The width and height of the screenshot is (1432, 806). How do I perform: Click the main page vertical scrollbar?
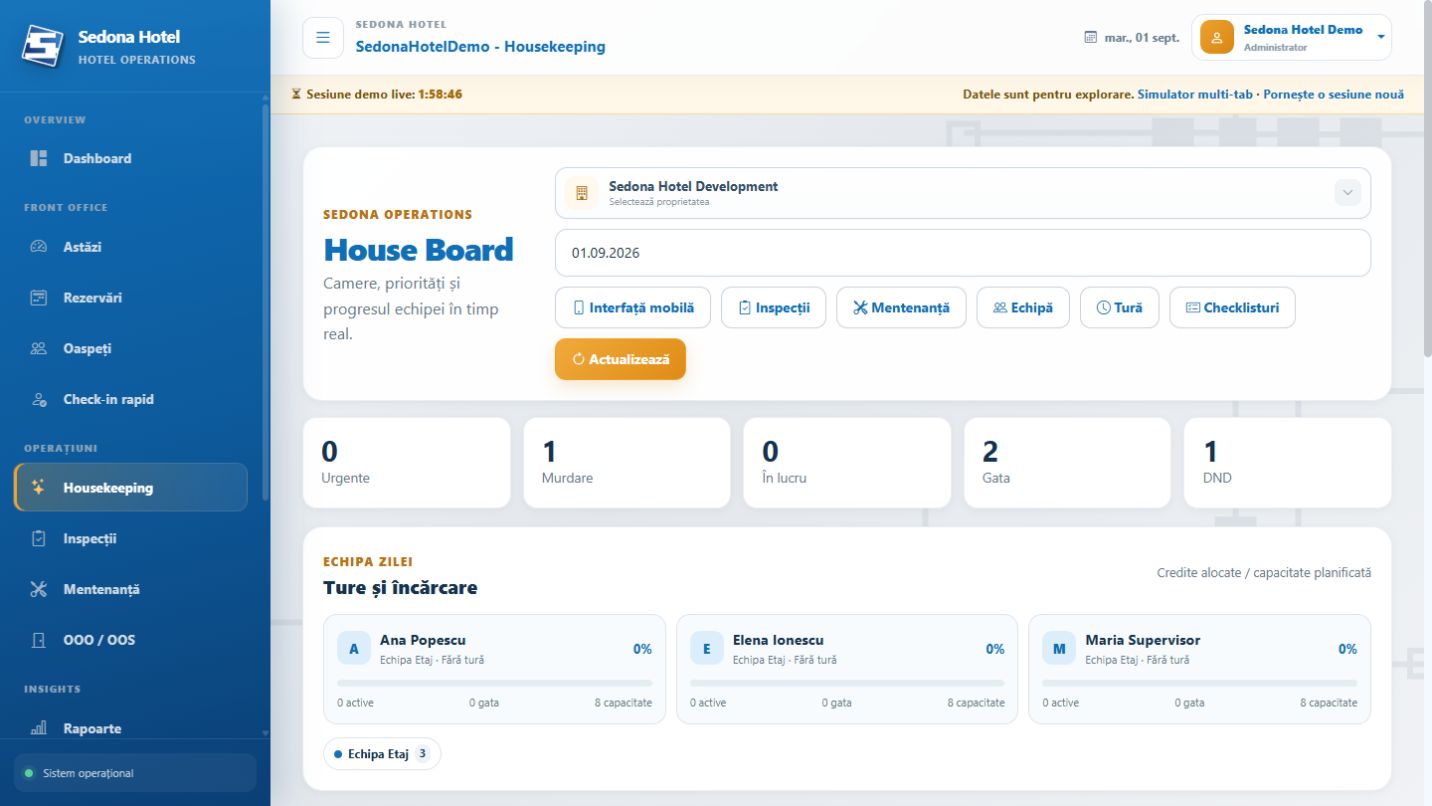(x=1427, y=180)
